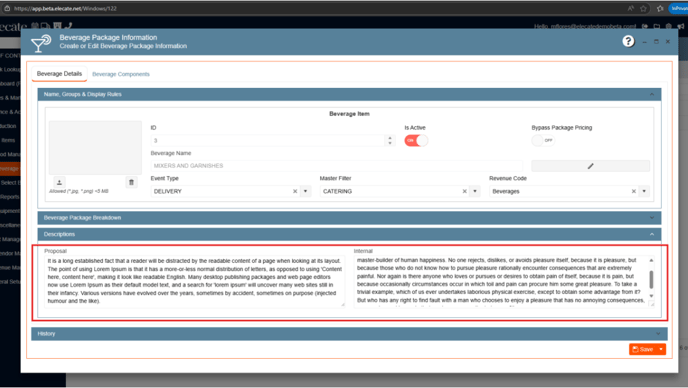688x388 pixels.
Task: Clear the Revenue Code Beverages value
Action: [x=634, y=191]
